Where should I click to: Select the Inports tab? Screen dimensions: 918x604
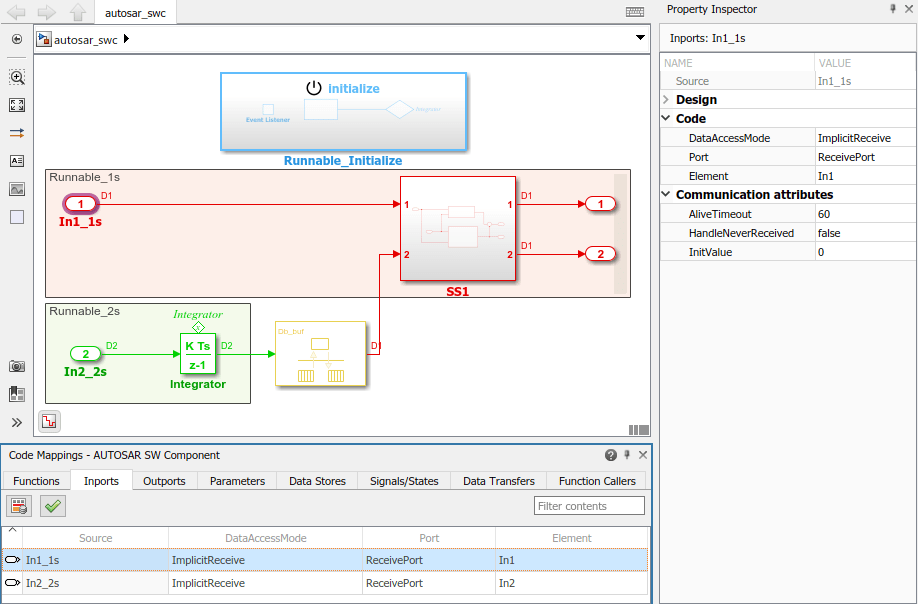point(101,481)
